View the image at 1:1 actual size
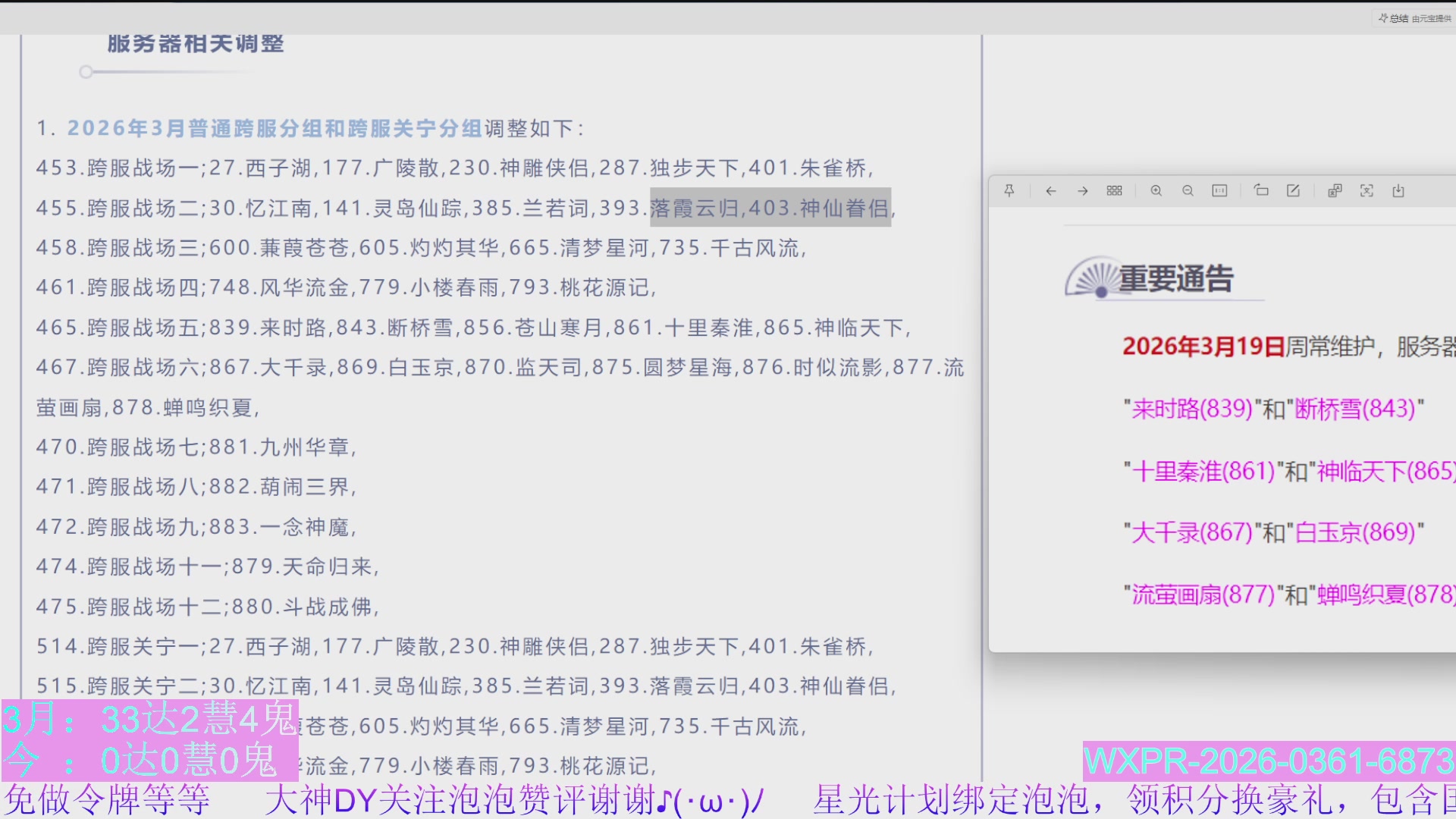The image size is (1456, 819). pos(1220,190)
